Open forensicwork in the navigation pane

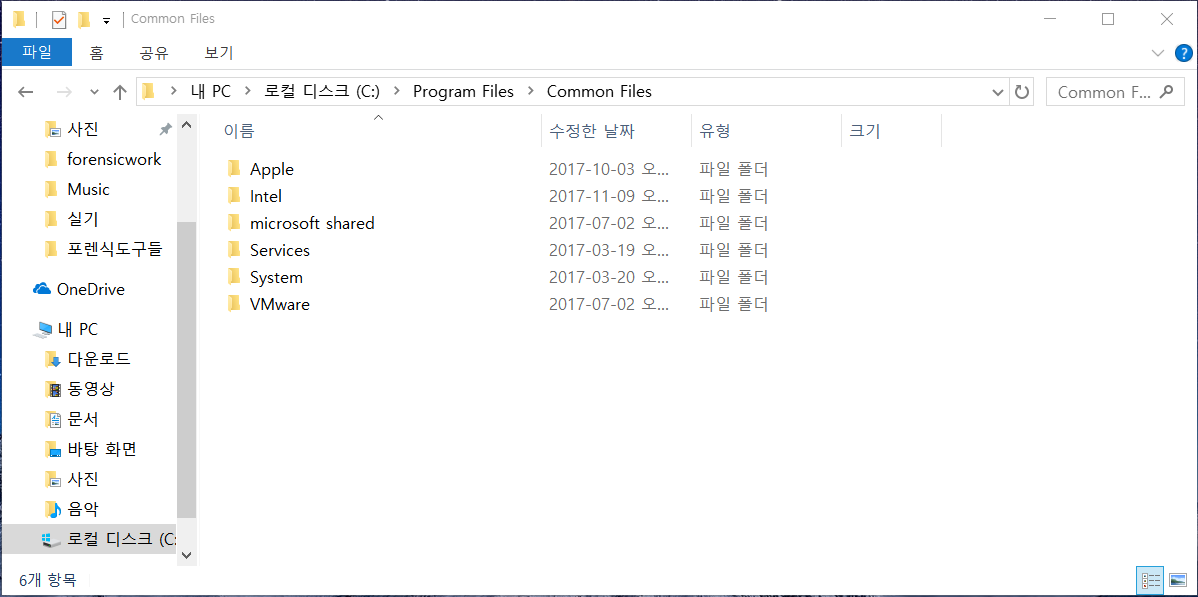coord(114,159)
